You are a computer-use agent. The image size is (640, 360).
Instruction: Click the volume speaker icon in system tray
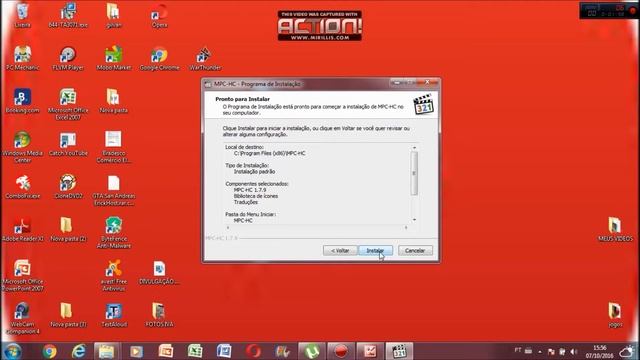574,351
